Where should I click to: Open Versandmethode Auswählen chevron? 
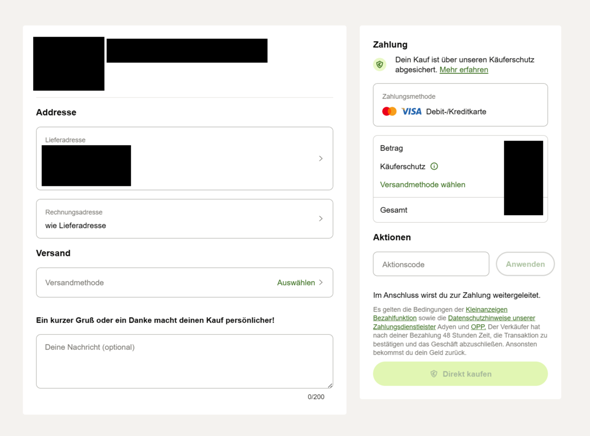(x=321, y=283)
